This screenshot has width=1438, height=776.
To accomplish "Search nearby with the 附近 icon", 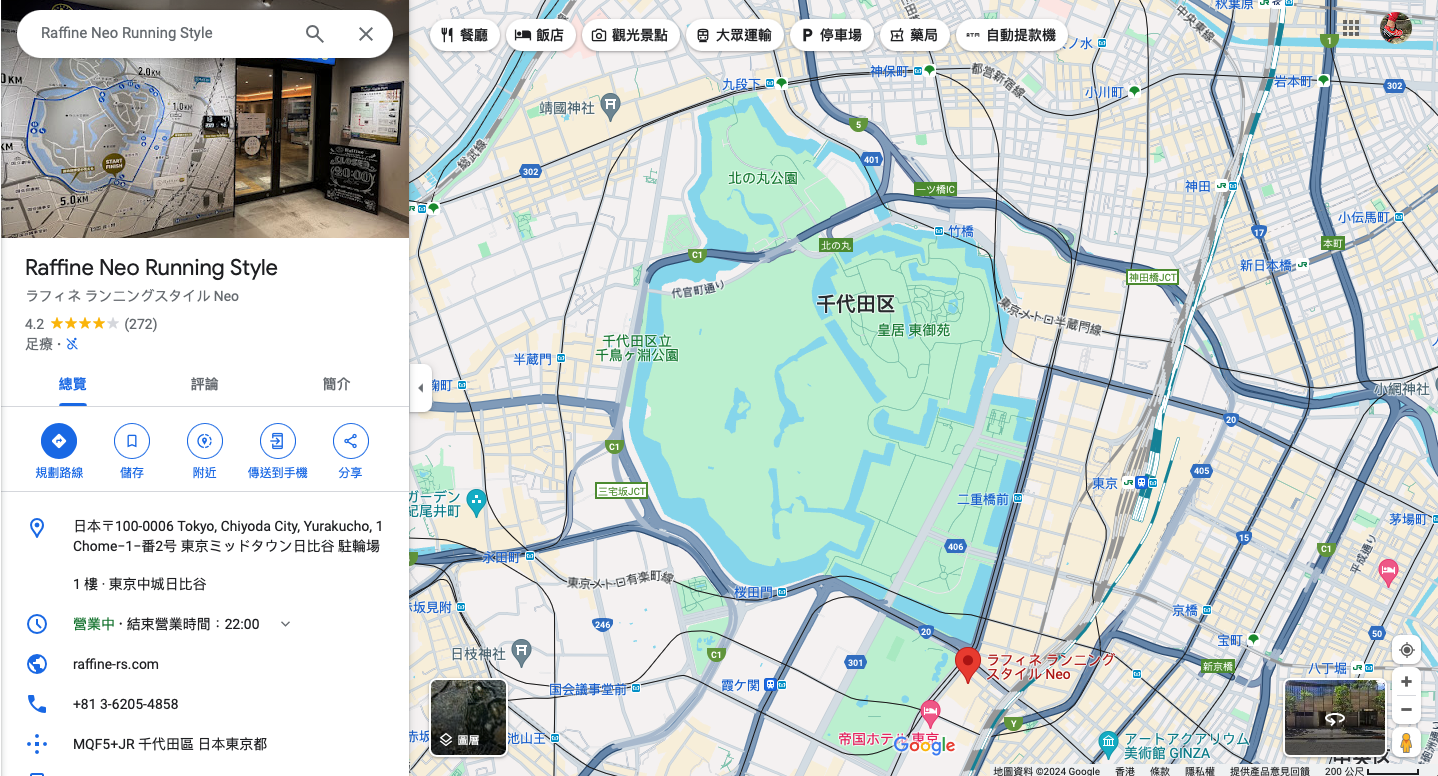I will coord(205,441).
